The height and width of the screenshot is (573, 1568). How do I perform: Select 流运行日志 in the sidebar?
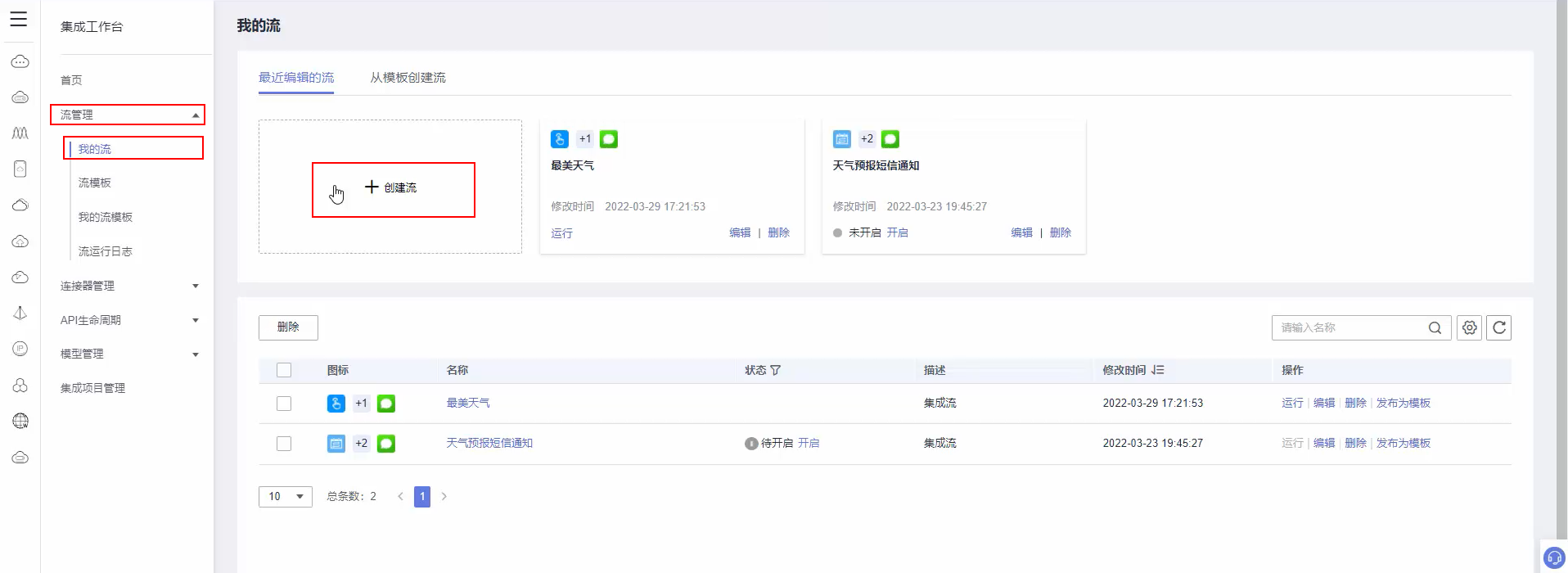[106, 251]
